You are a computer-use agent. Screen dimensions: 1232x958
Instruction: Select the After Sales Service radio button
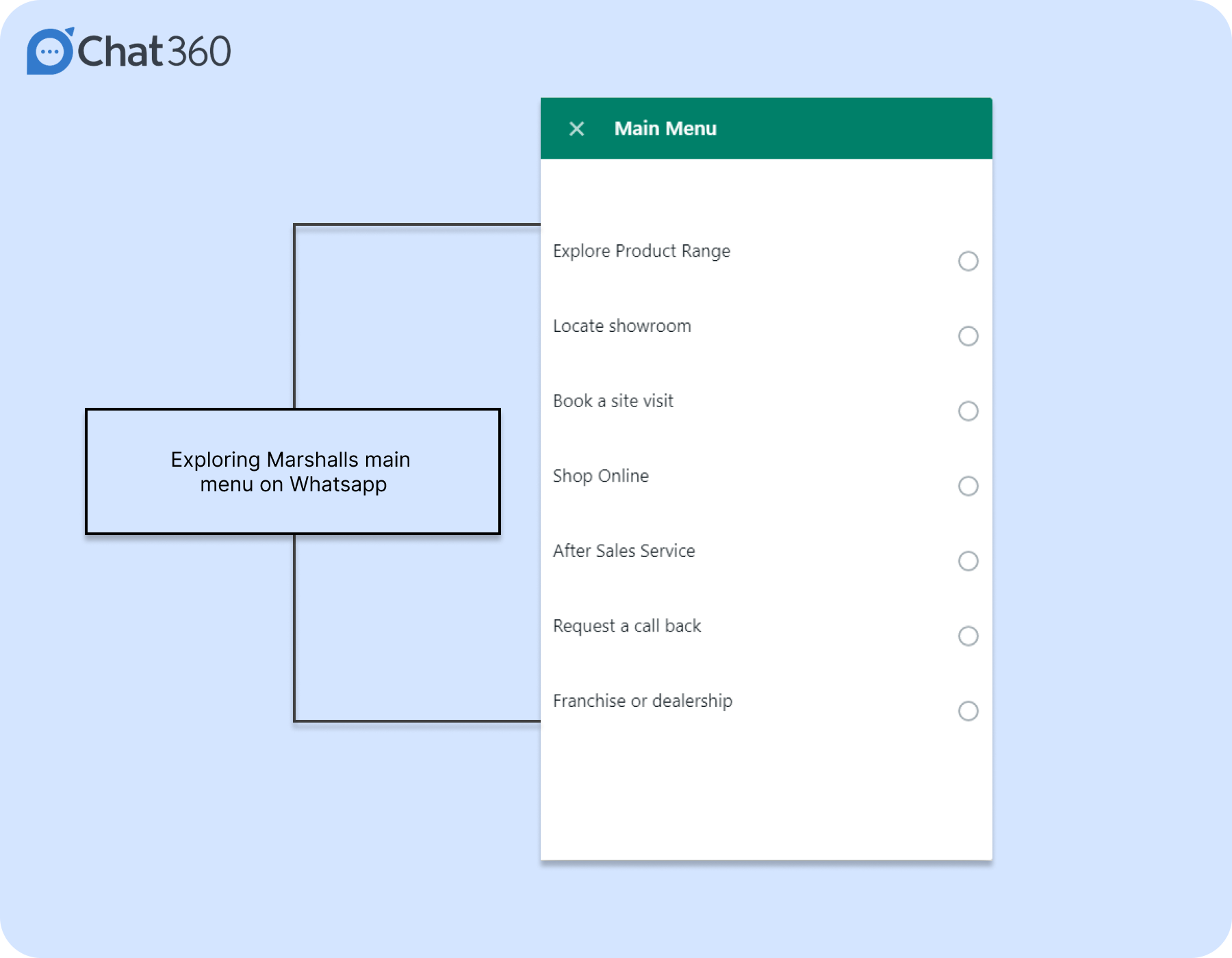(x=968, y=561)
